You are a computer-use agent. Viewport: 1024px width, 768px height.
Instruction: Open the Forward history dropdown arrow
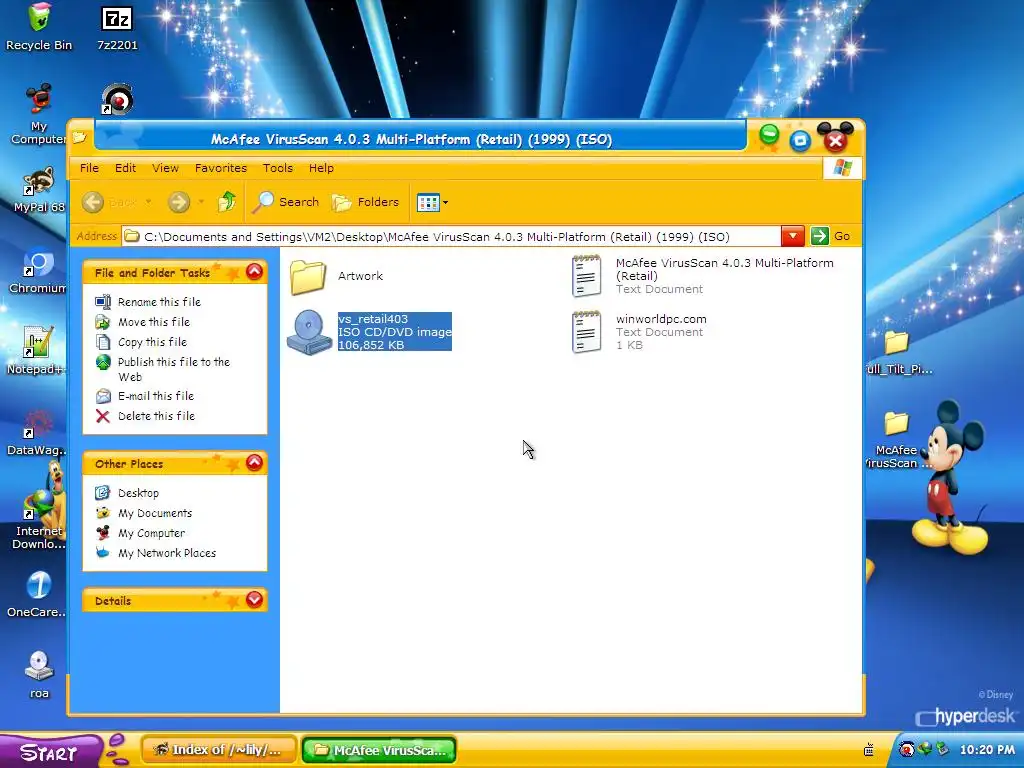point(200,202)
